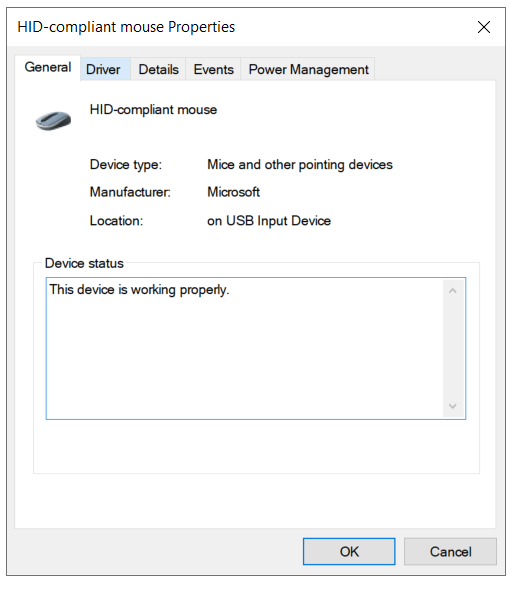The width and height of the screenshot is (518, 600).
Task: Click the Device status scroll up arrow
Action: (453, 291)
